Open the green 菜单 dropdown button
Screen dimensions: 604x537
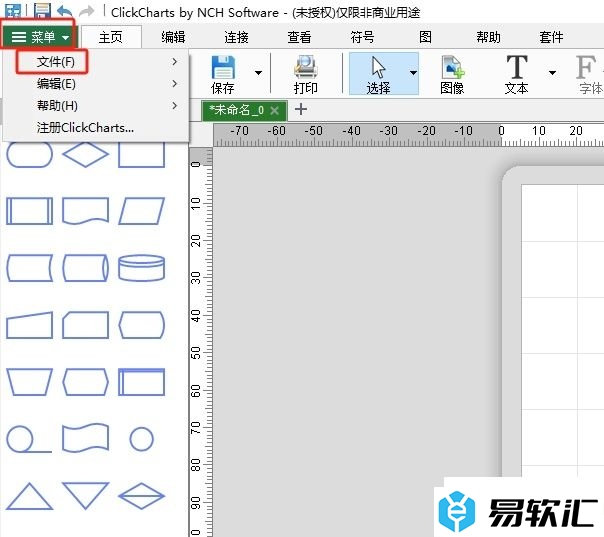[x=40, y=37]
